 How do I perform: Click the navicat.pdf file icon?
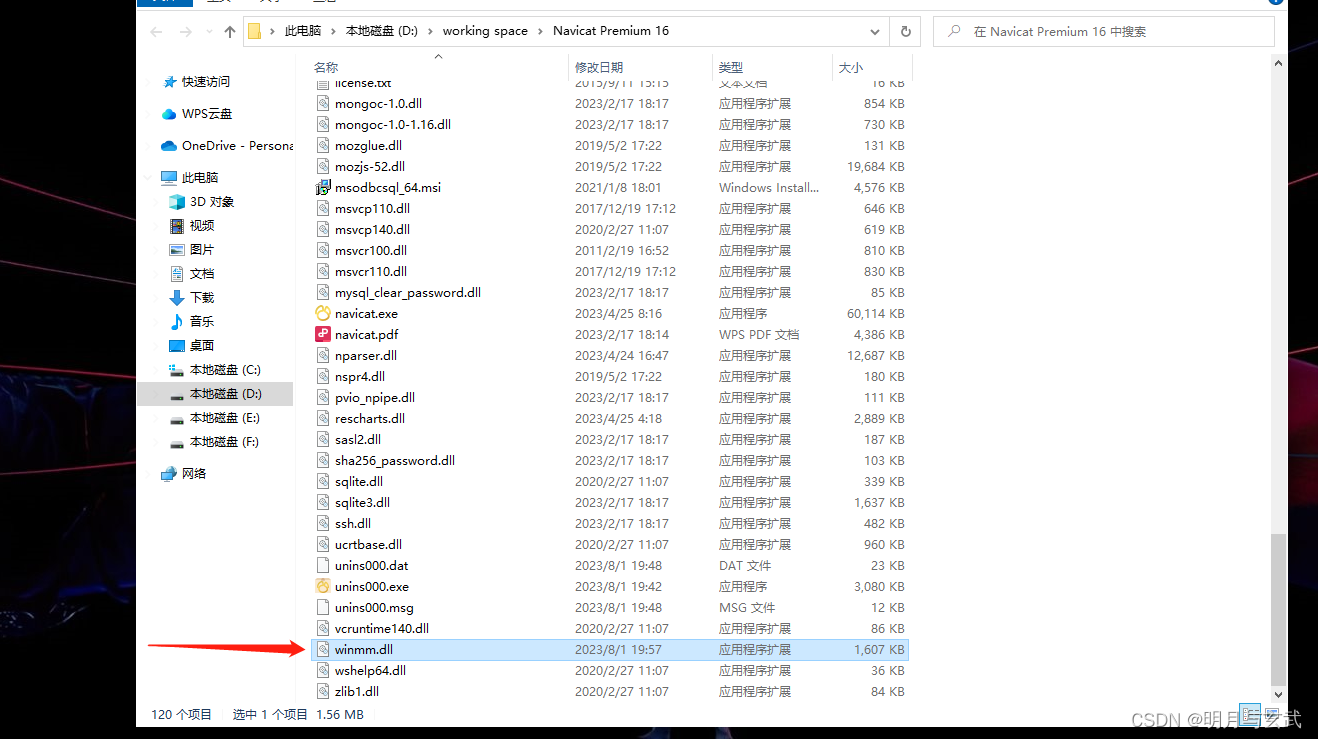click(323, 335)
